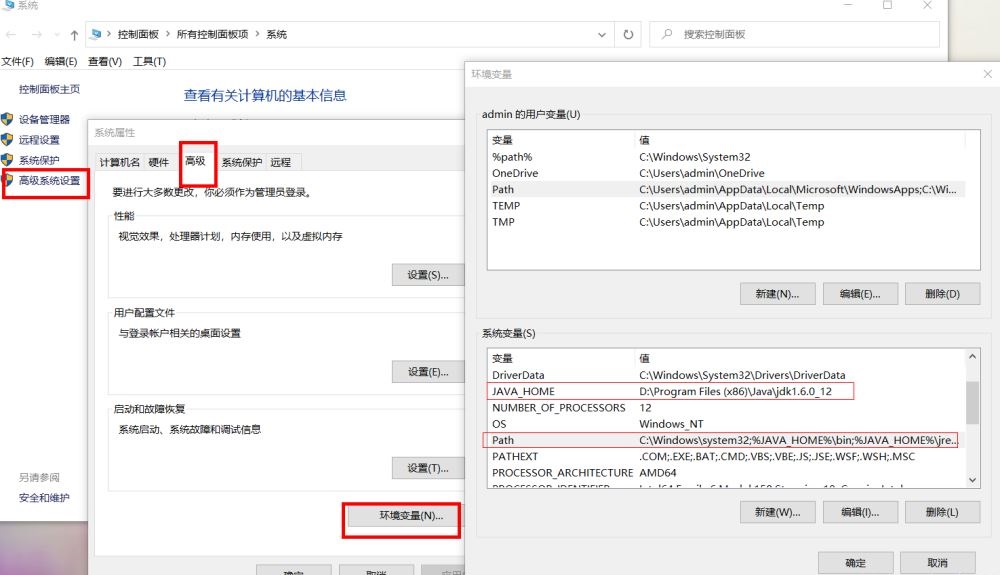Open the 查看(V) menu

[x=105, y=62]
